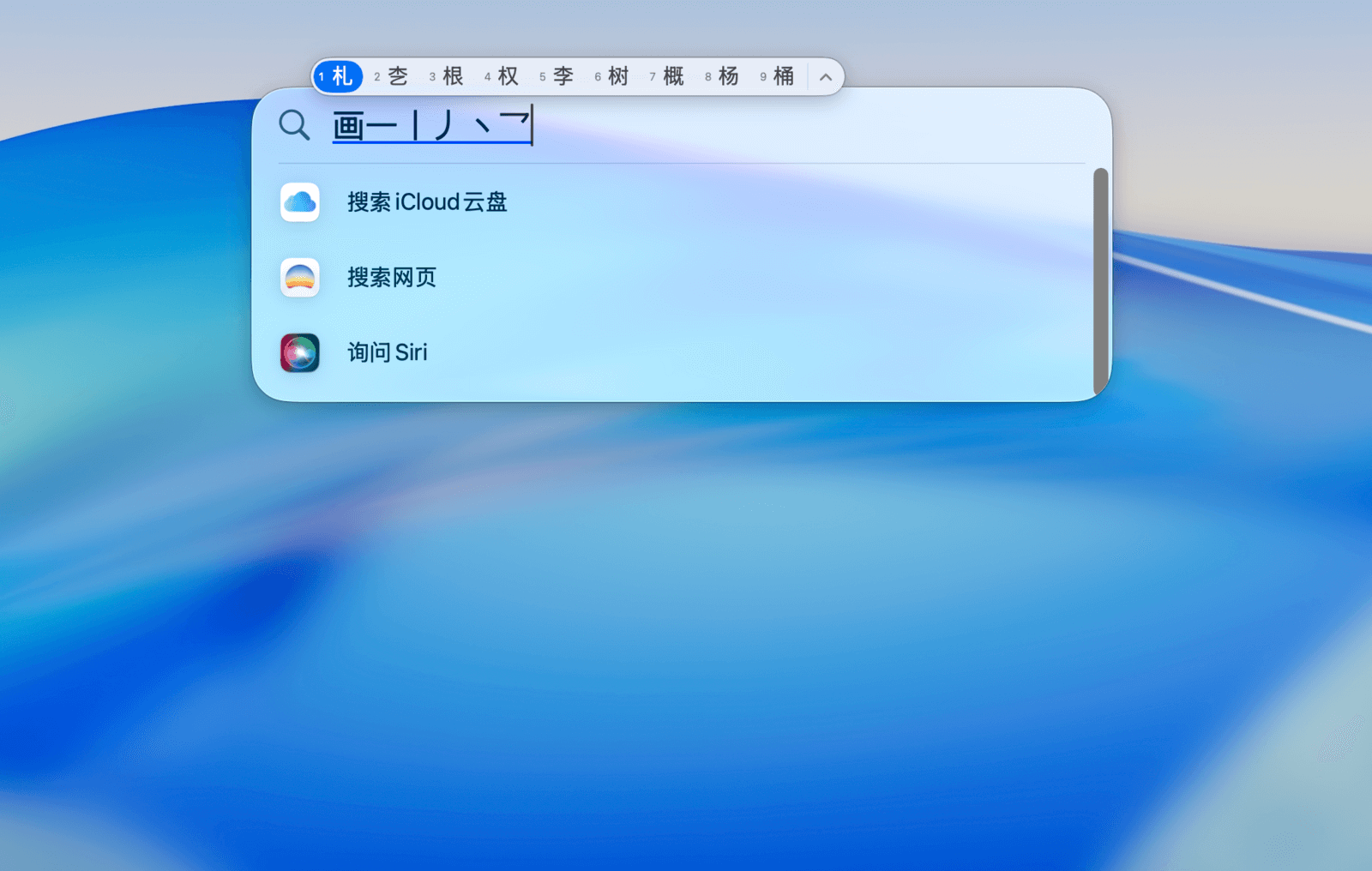Click the Safari web search icon
The height and width of the screenshot is (871, 1372).
[x=300, y=278]
